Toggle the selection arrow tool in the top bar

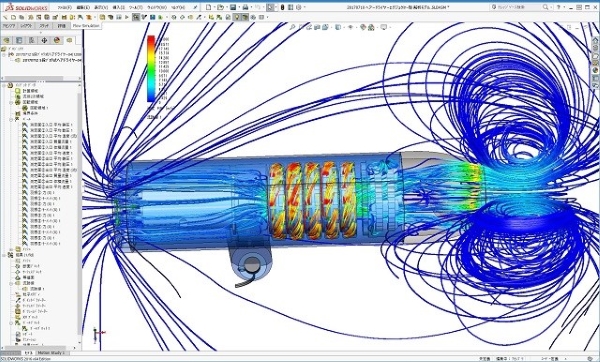click(x=271, y=7)
